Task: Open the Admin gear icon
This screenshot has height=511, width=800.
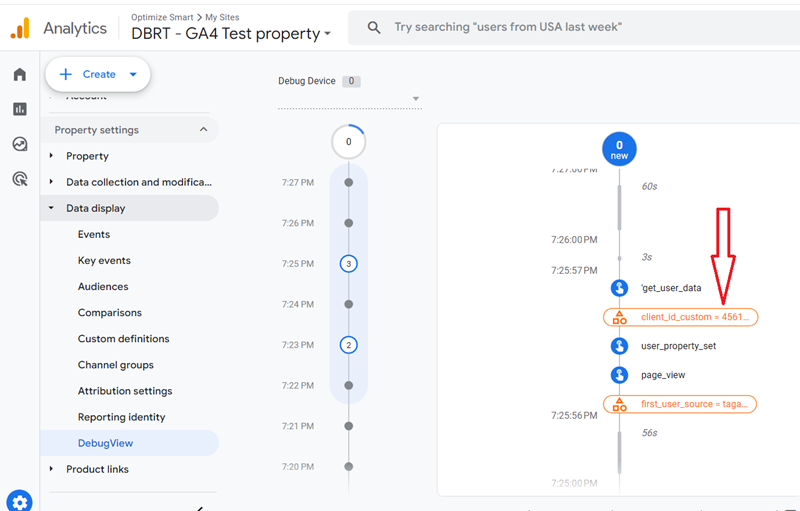Action: (19, 502)
